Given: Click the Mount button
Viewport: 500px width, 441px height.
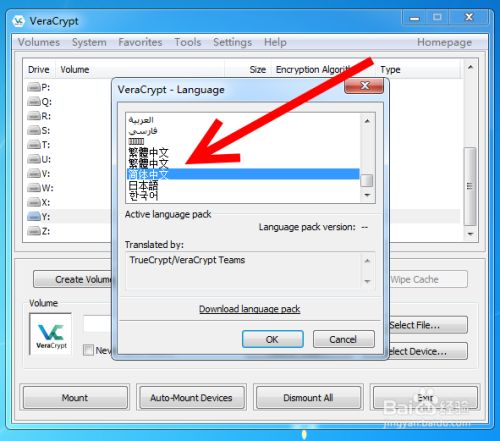Looking at the screenshot, I should [75, 398].
